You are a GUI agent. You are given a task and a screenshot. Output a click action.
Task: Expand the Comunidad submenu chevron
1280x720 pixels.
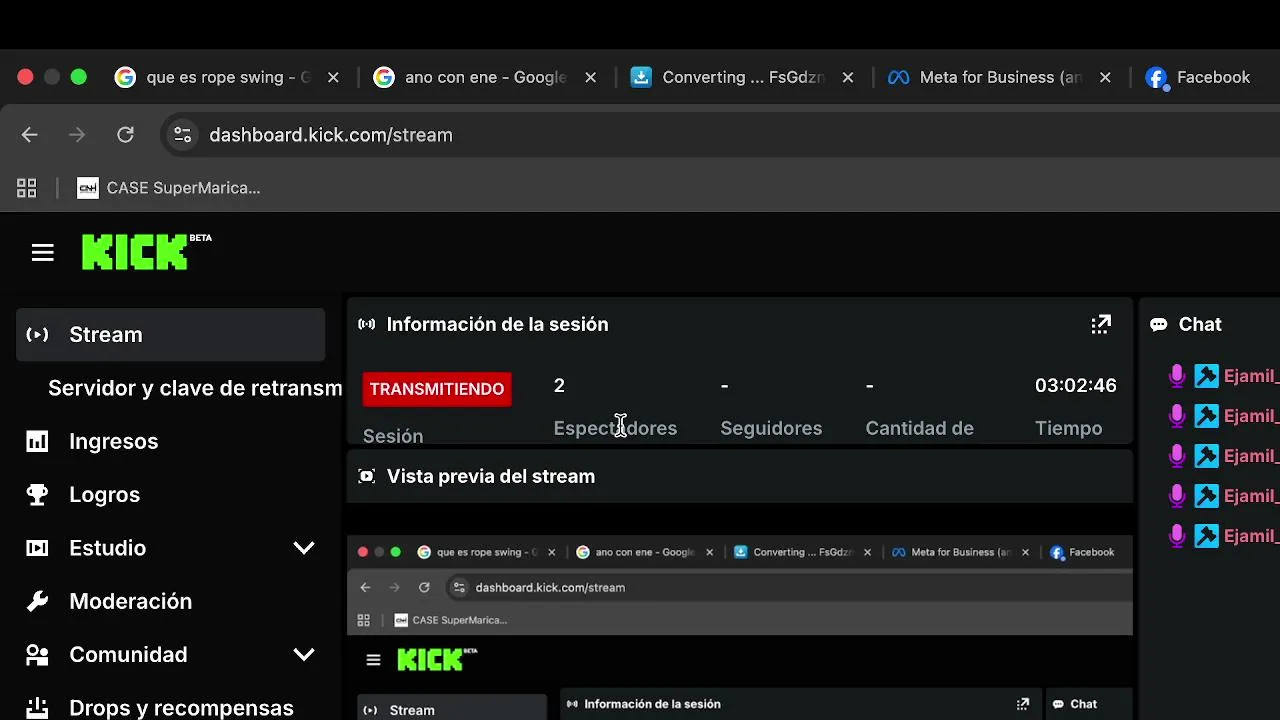point(304,655)
